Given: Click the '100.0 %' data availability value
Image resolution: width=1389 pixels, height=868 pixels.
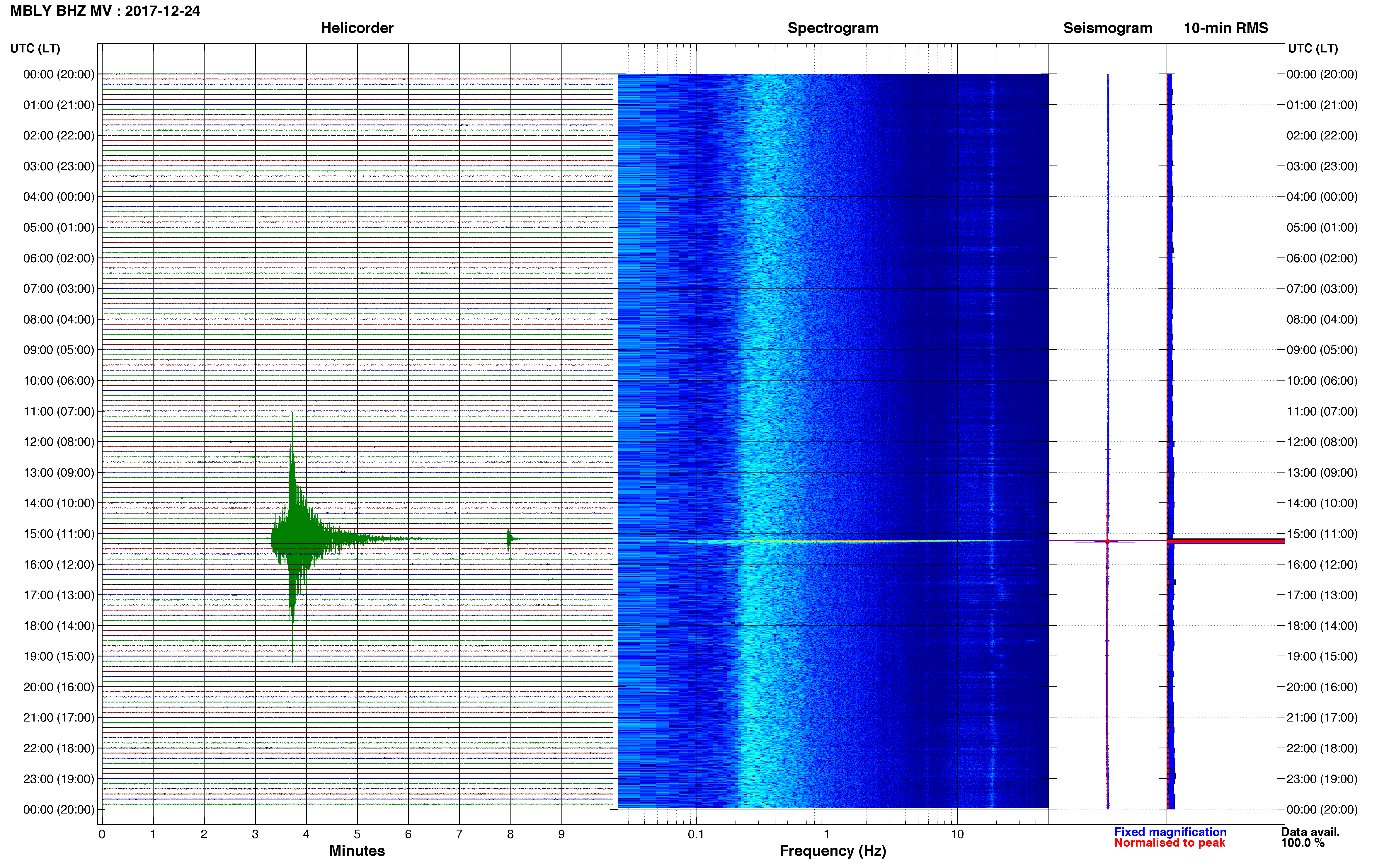Looking at the screenshot, I should click(1302, 843).
